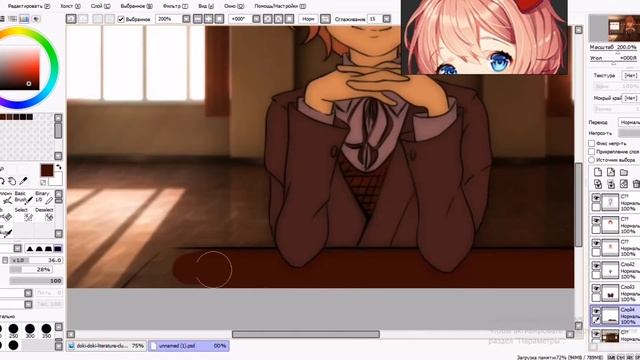Open the 200% zoom dropdown
This screenshot has height=360, width=640.
[x=186, y=19]
